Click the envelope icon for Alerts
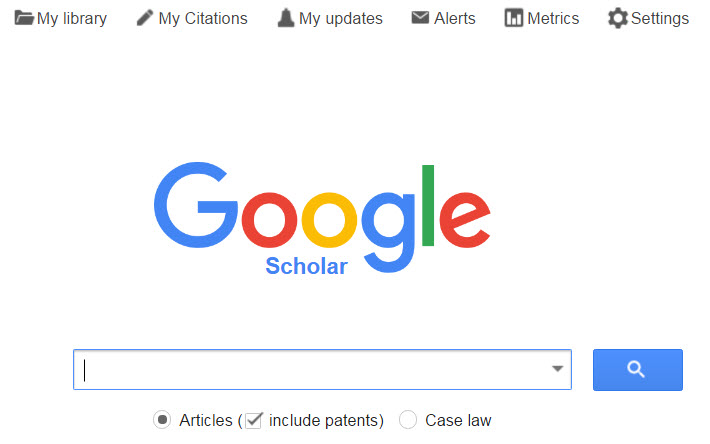 [x=420, y=18]
